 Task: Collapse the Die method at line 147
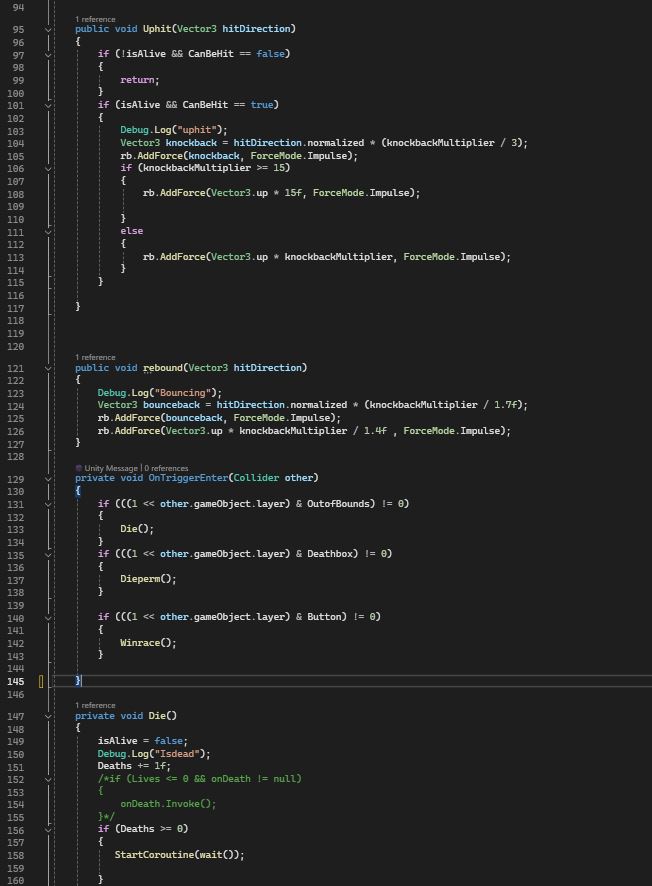pos(48,716)
